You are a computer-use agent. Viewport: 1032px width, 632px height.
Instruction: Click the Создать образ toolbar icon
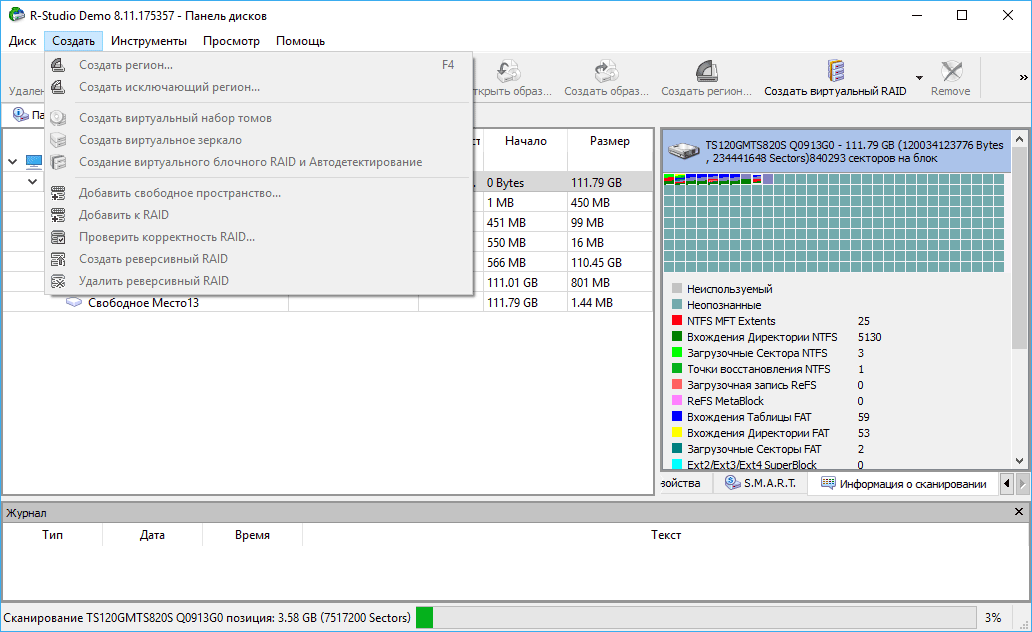pos(606,71)
